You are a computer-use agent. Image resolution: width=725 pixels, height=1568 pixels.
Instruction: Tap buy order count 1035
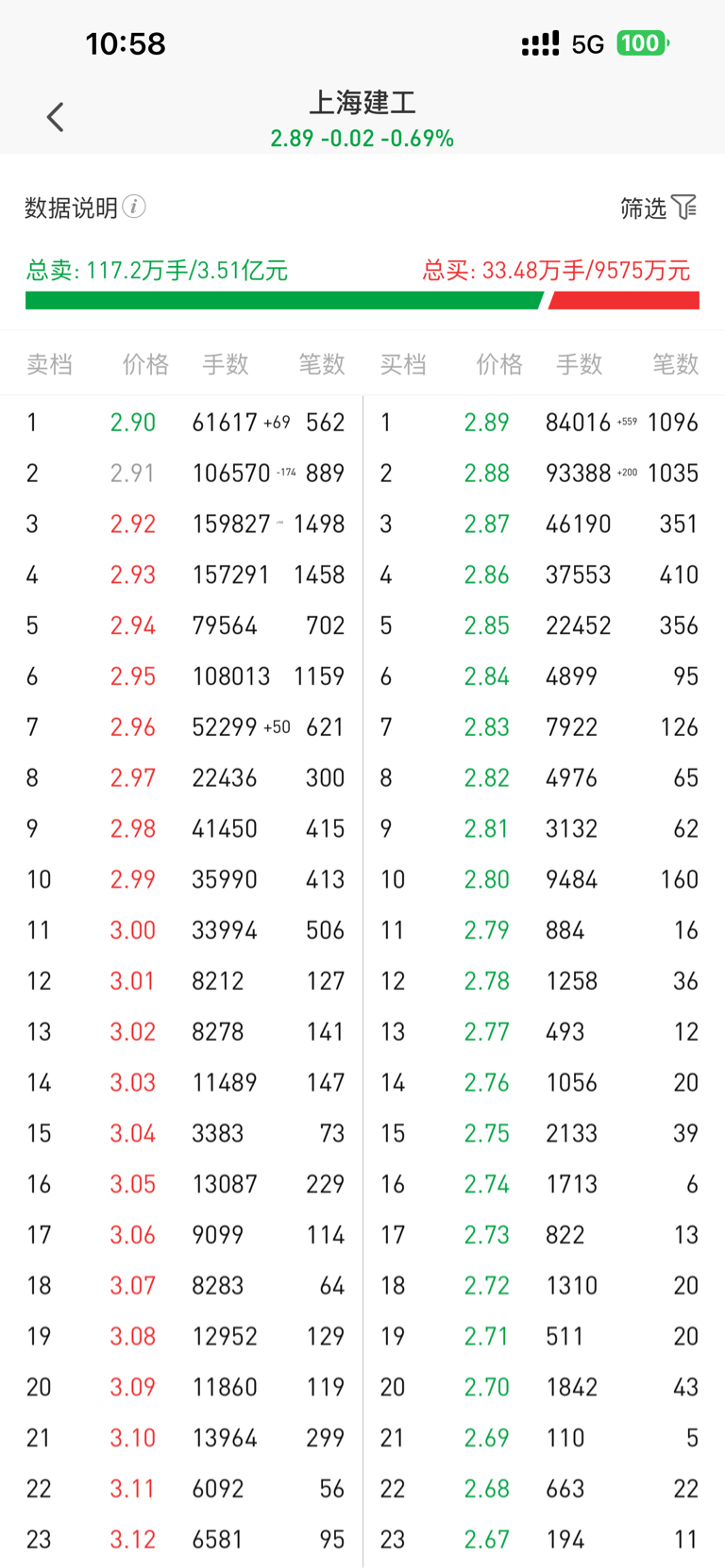click(x=673, y=474)
